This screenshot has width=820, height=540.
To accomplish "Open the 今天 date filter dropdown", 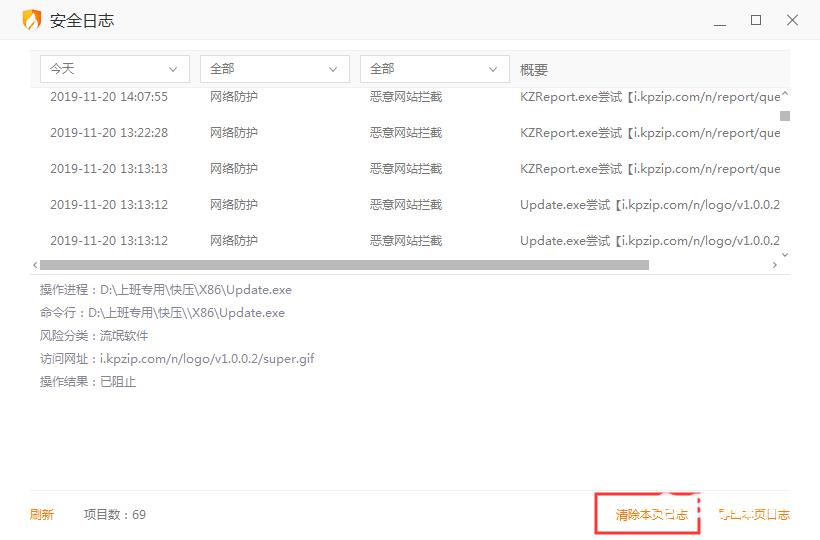I will pos(115,69).
